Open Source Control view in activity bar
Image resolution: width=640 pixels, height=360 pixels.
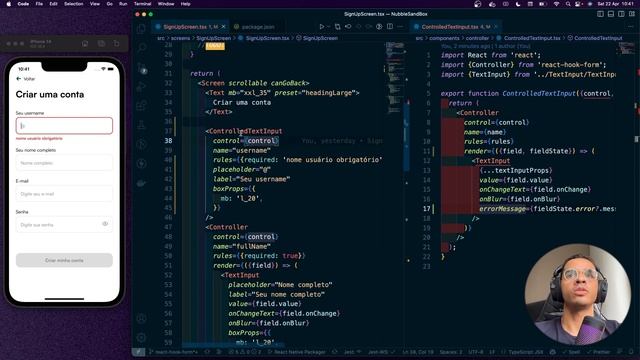[x=141, y=67]
